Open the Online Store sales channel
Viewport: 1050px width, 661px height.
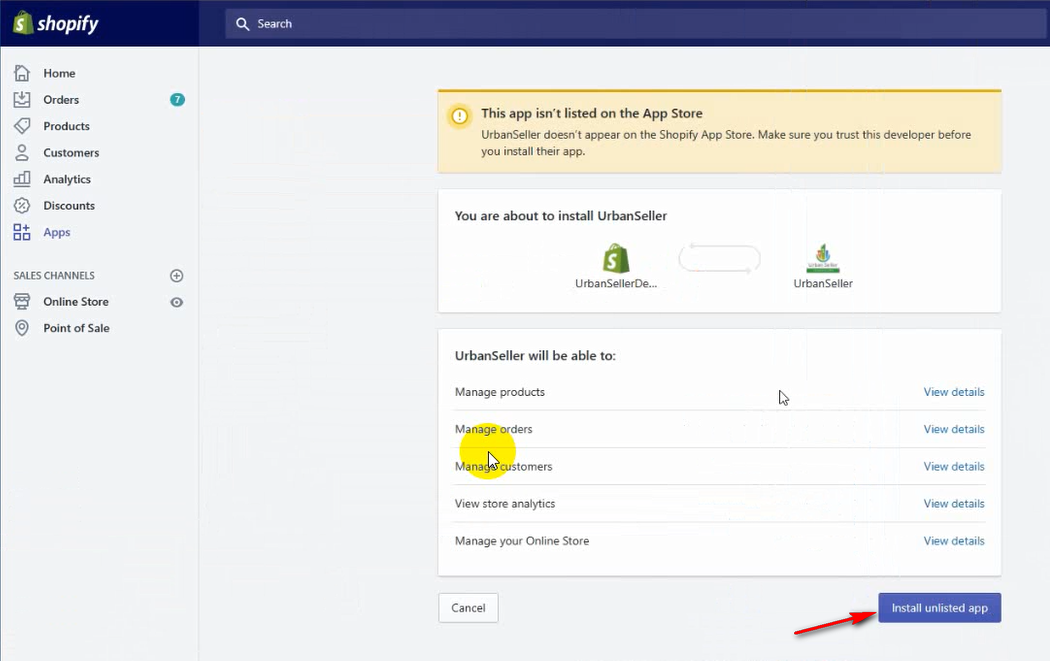(x=76, y=302)
